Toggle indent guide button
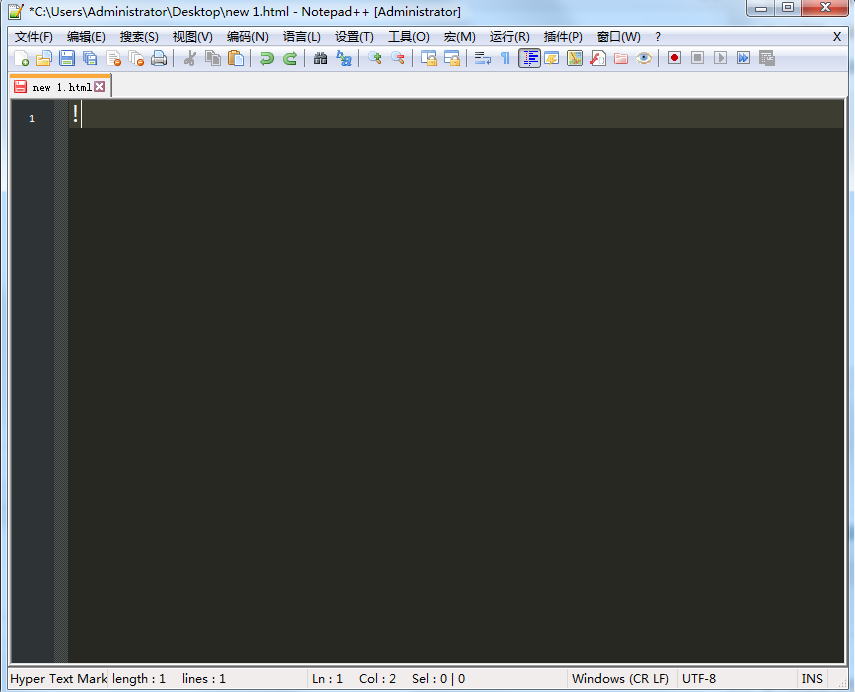855x692 pixels. pyautogui.click(x=529, y=58)
